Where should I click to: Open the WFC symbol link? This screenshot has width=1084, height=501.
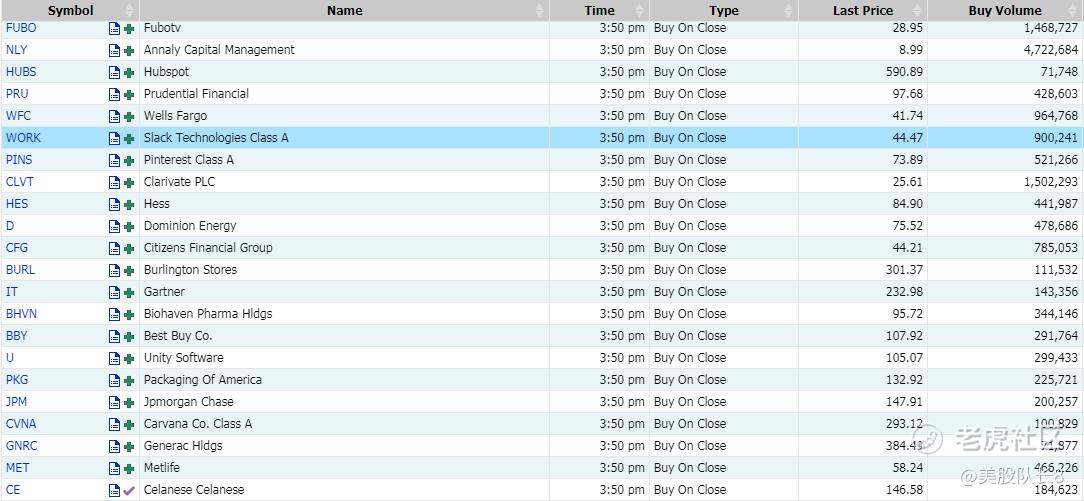tap(18, 116)
